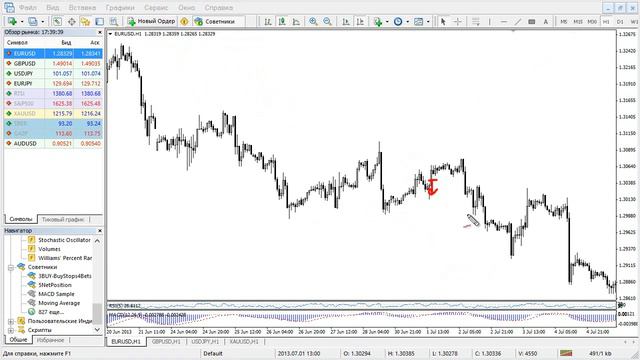Switch to M15 timeframe
The image size is (640, 360).
coord(578,22)
